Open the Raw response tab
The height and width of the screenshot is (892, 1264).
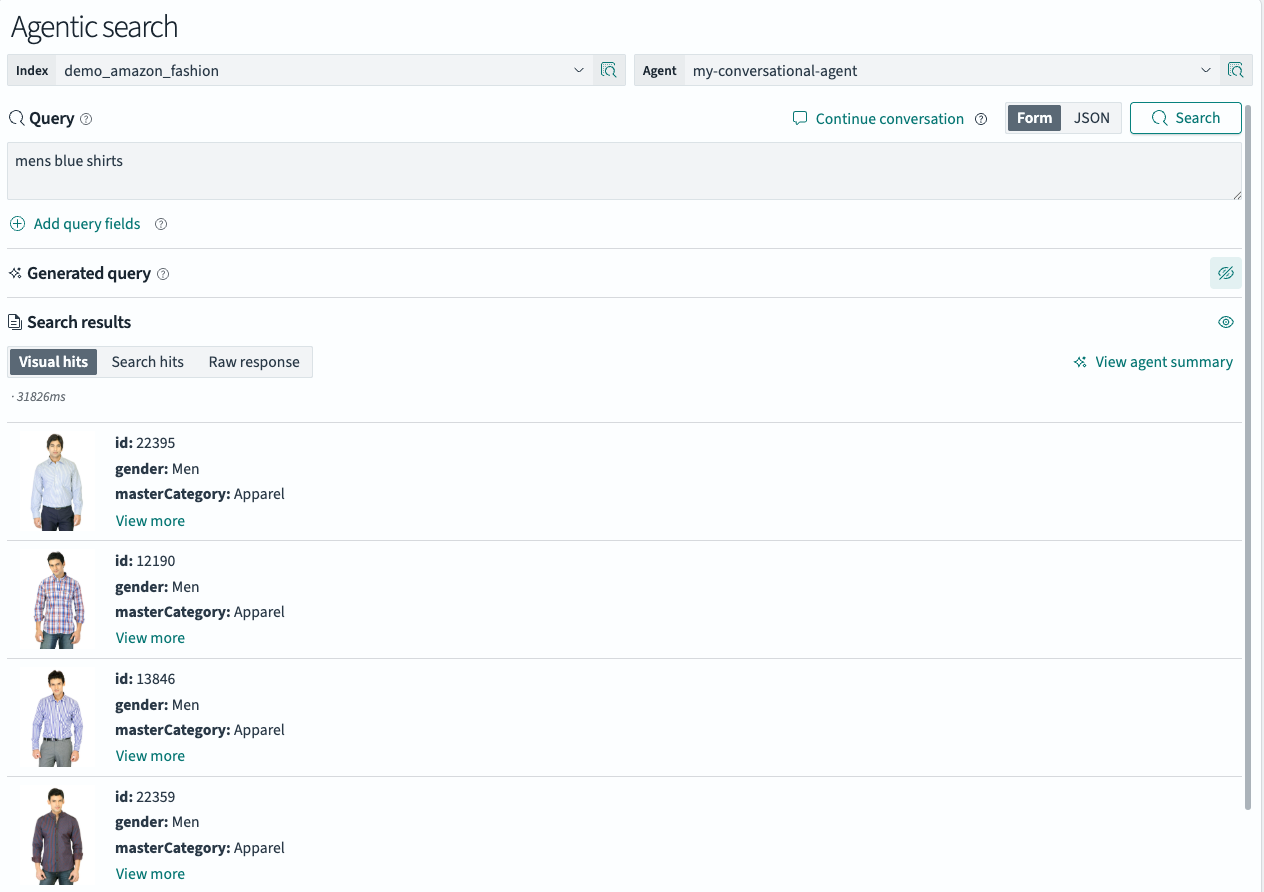coord(253,361)
